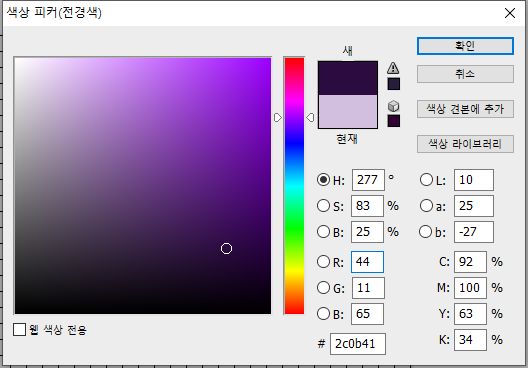
Task: Click the R field showing 44
Action: [367, 262]
